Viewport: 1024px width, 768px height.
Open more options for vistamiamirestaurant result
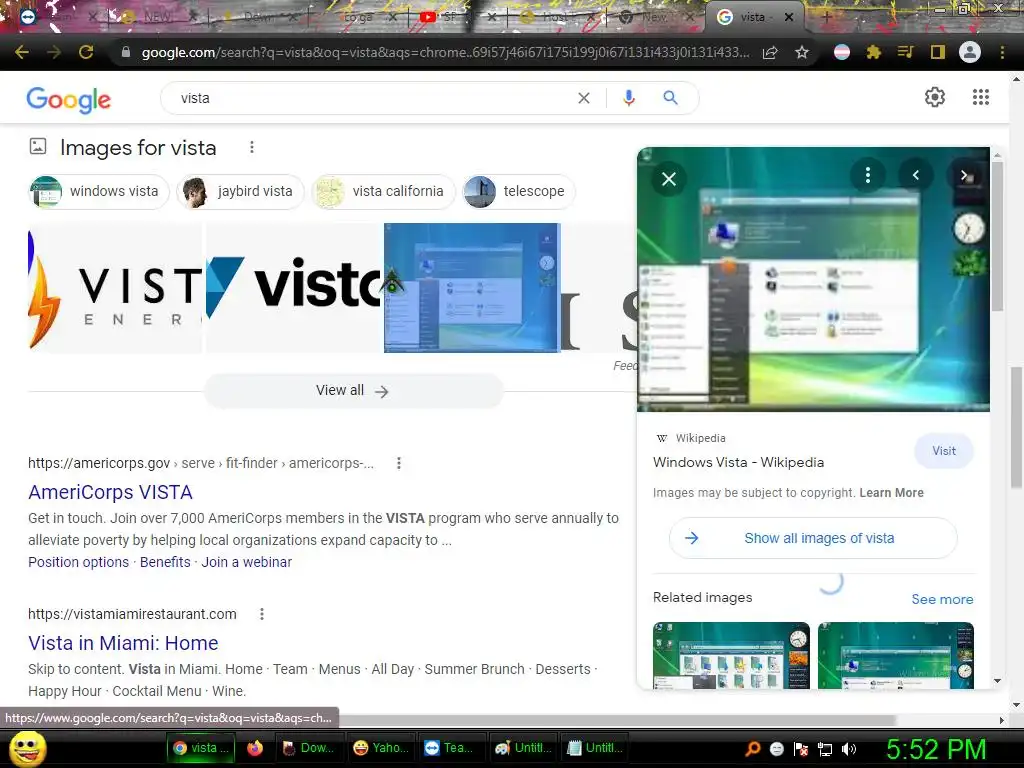coord(262,614)
